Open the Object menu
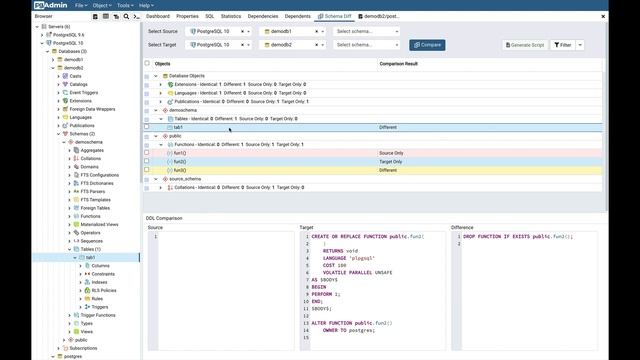Screen dimensions: 640x360 coord(102,5)
